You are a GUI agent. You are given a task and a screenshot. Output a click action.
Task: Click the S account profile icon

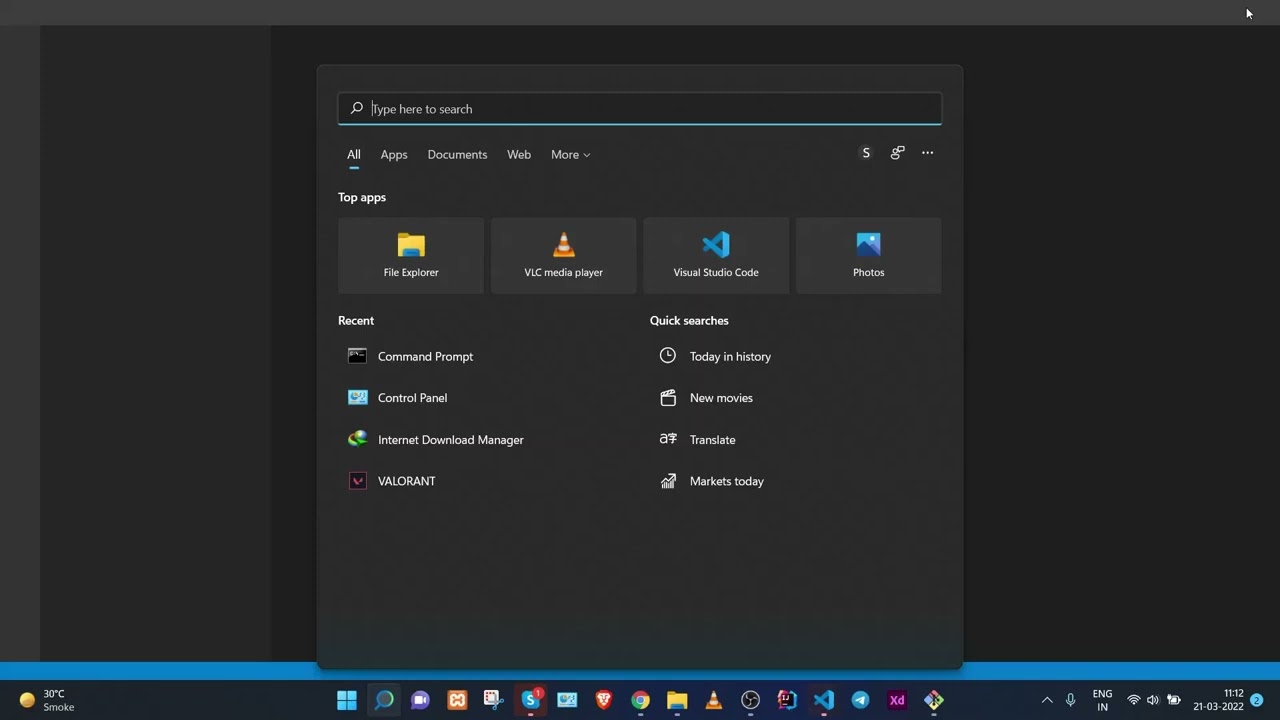pos(866,153)
